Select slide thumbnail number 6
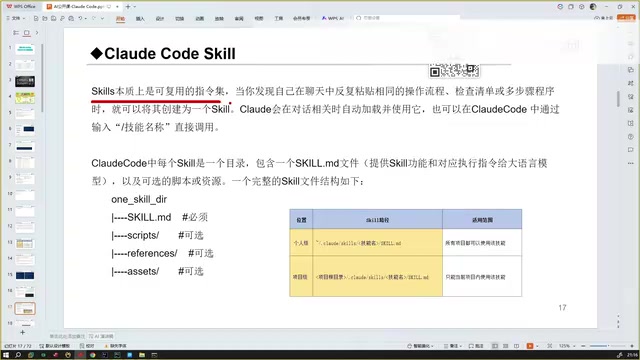The height and width of the screenshot is (360, 640). click(x=25, y=130)
